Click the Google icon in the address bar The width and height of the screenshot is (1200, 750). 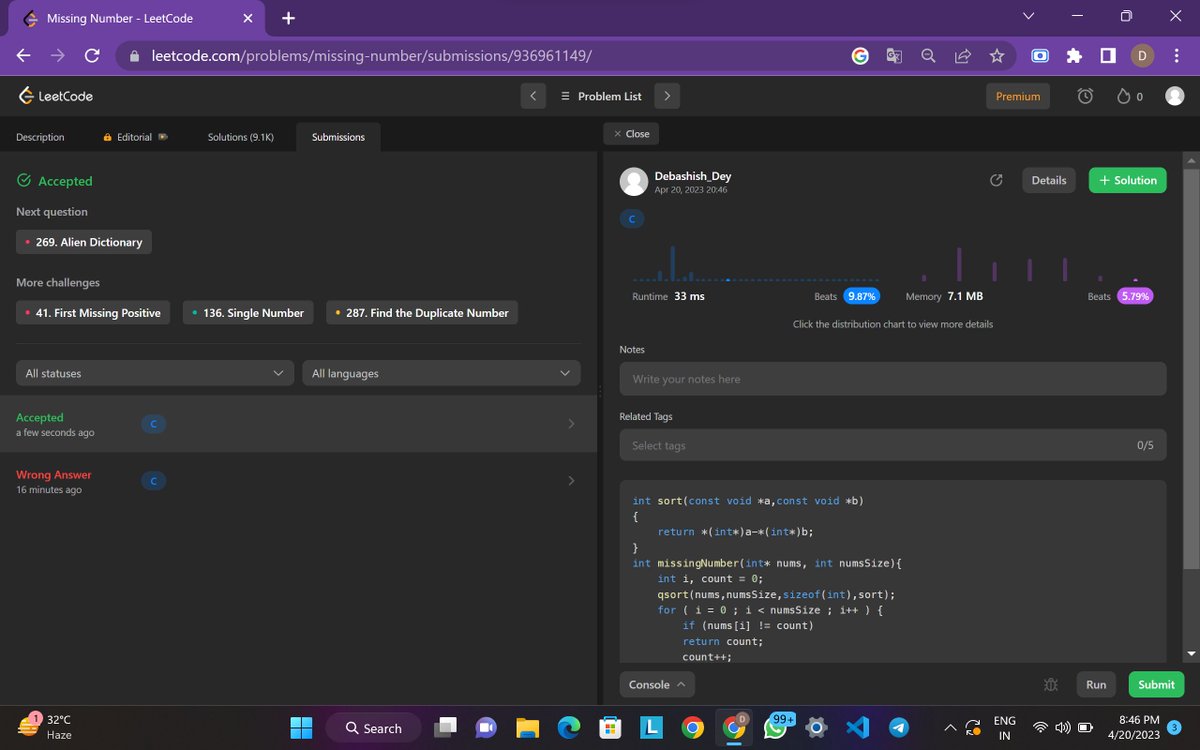[860, 56]
